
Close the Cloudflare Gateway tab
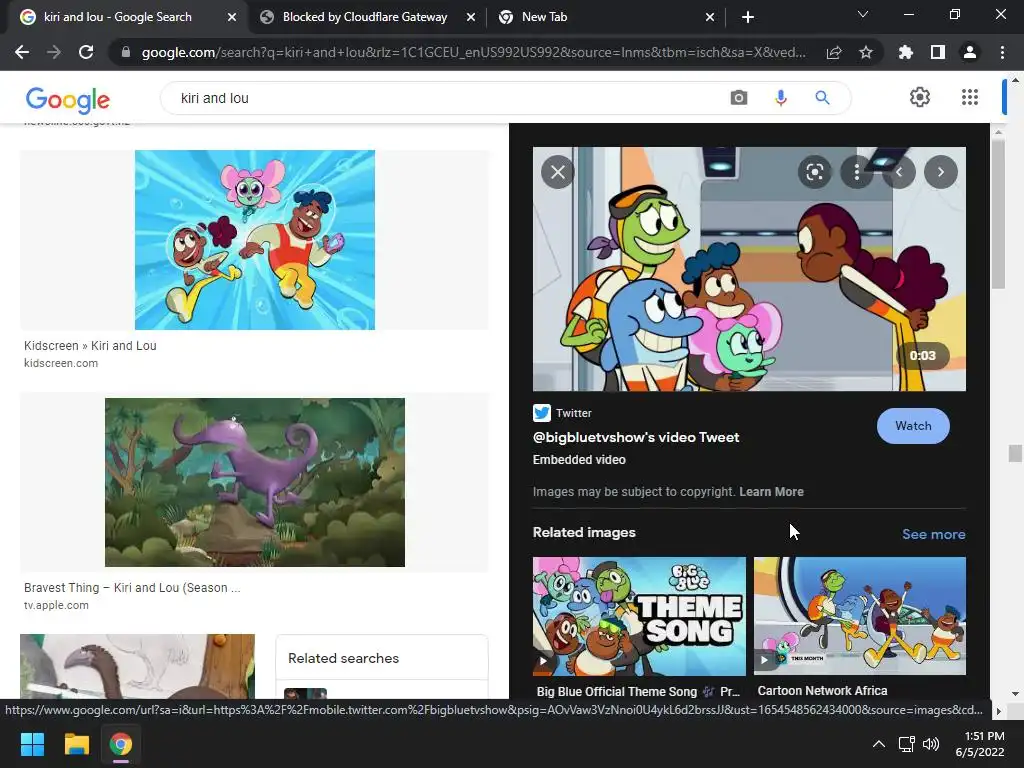pos(471,18)
